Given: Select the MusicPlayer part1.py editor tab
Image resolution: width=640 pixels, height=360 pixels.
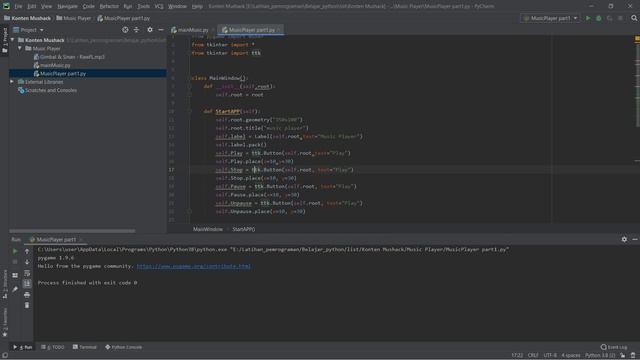Looking at the screenshot, I should point(251,30).
